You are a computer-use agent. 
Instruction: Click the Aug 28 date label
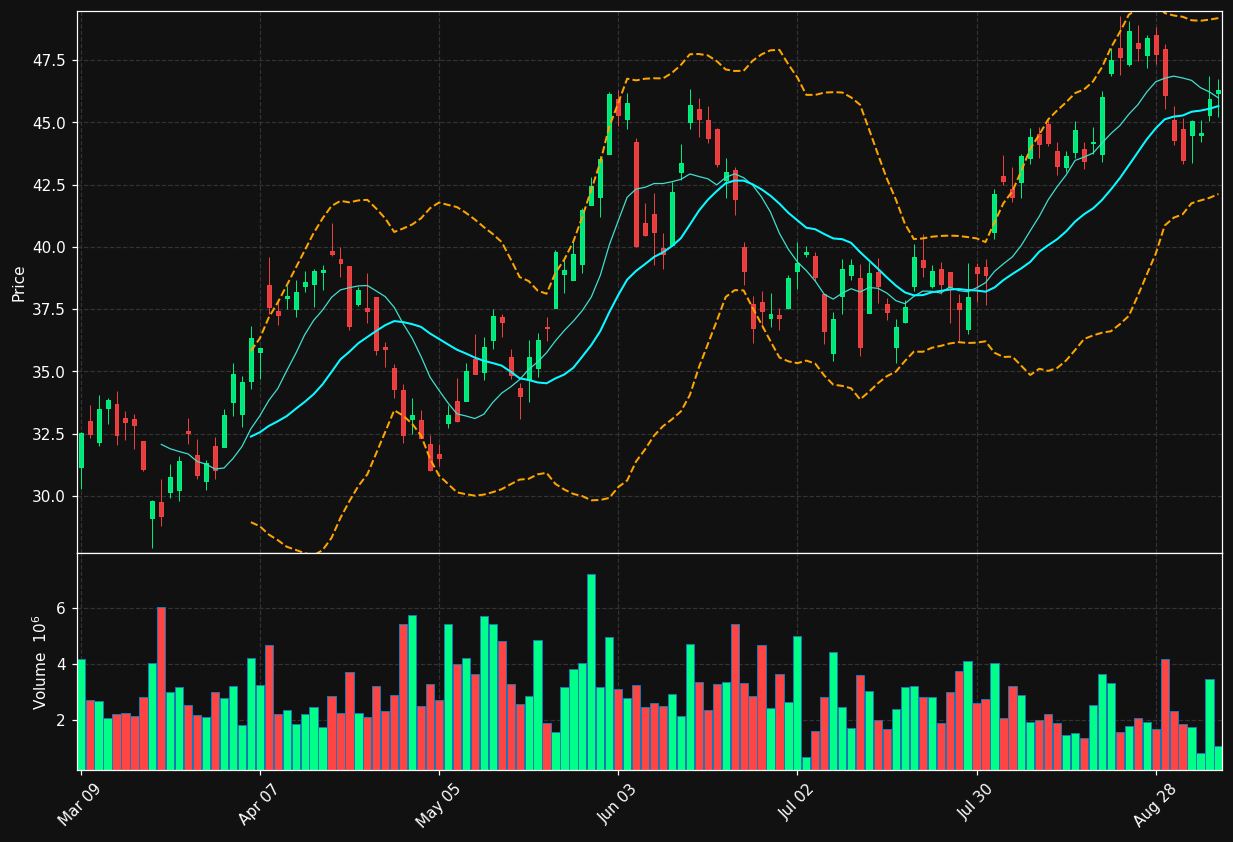pyautogui.click(x=1152, y=804)
